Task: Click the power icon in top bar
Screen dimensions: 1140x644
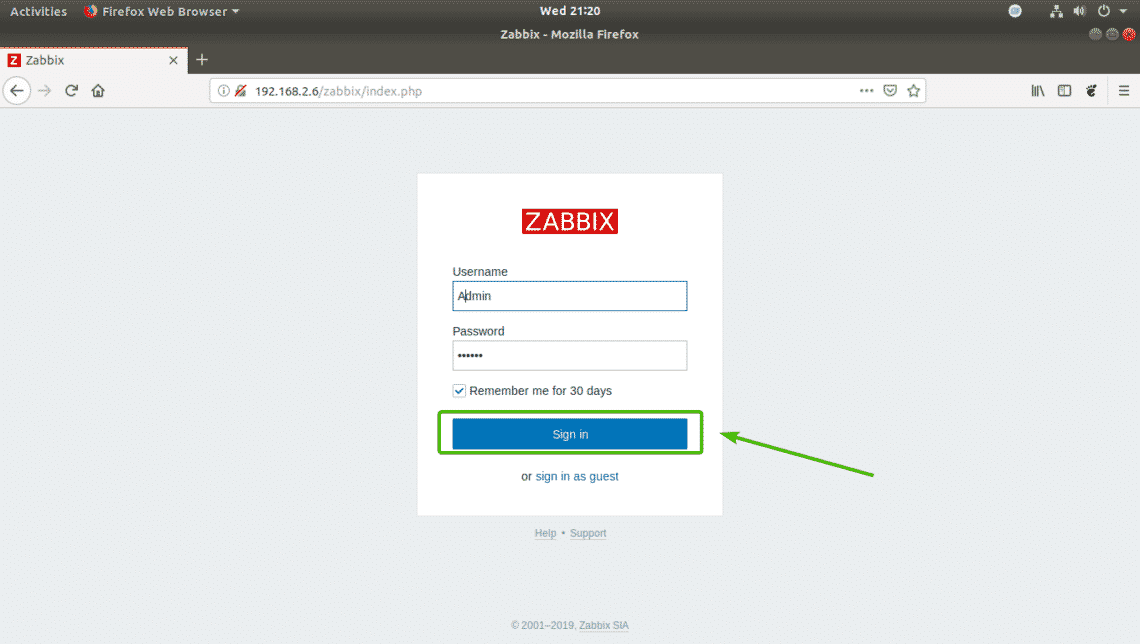Action: click(x=1104, y=11)
